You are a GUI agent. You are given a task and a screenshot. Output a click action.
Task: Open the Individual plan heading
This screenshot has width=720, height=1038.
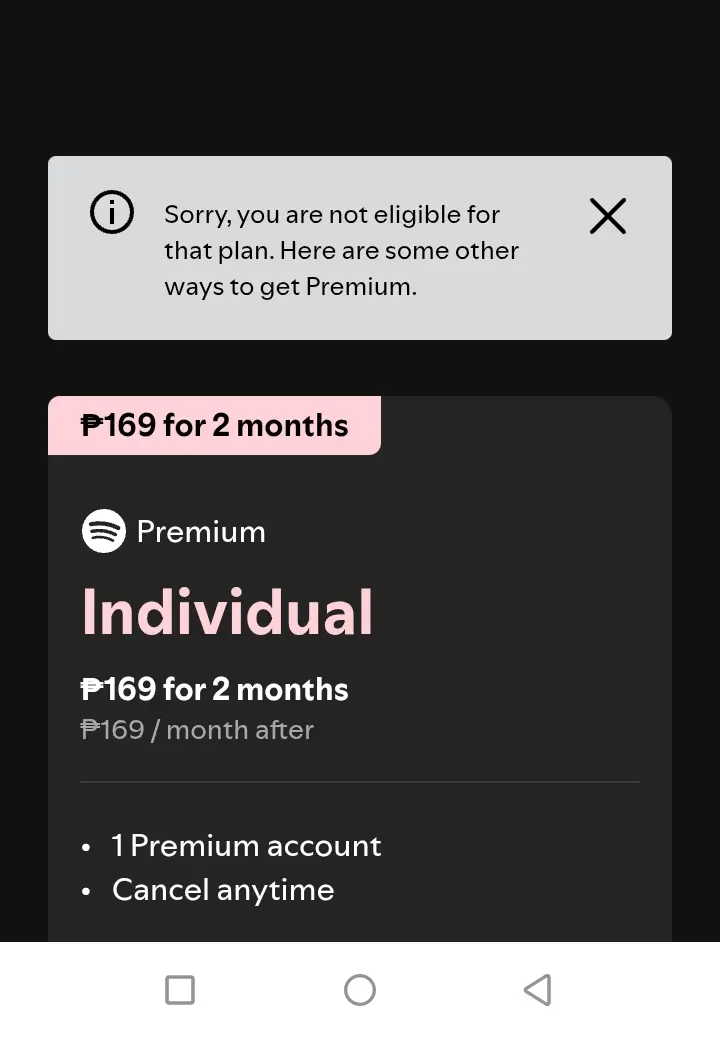pos(227,612)
